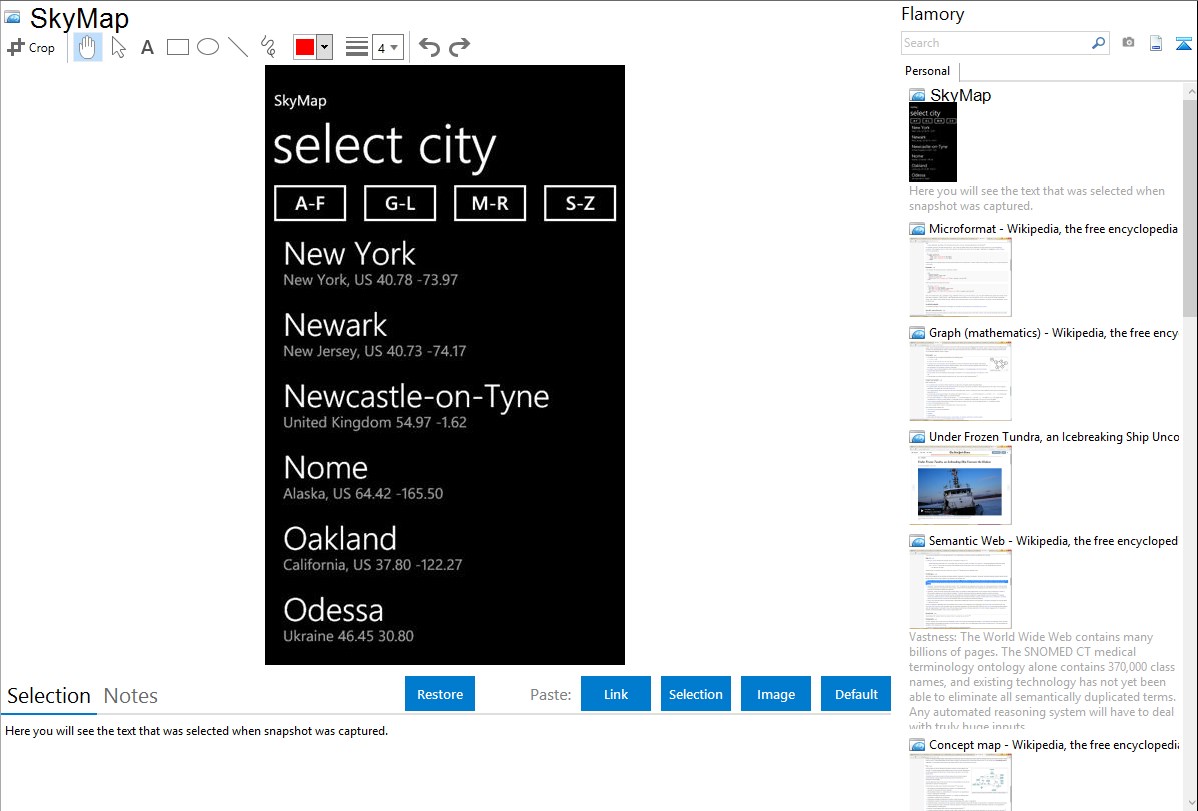Choose the freehand scribble tool
The height and width of the screenshot is (811, 1198).
268,47
